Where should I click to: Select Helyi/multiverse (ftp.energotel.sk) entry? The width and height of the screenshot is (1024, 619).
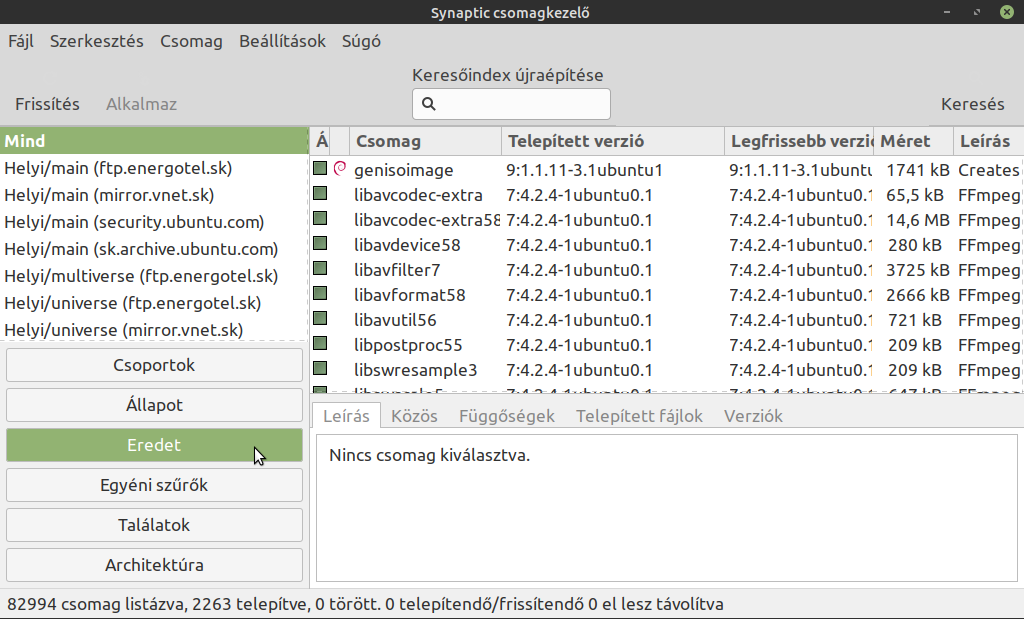click(x=154, y=276)
